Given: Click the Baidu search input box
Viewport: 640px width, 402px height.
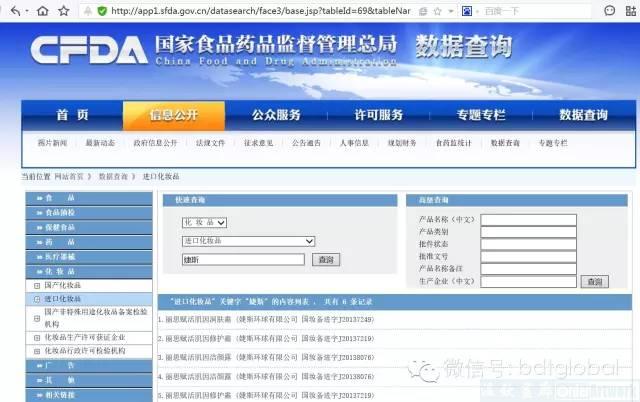Looking at the screenshot, I should pyautogui.click(x=536, y=11).
